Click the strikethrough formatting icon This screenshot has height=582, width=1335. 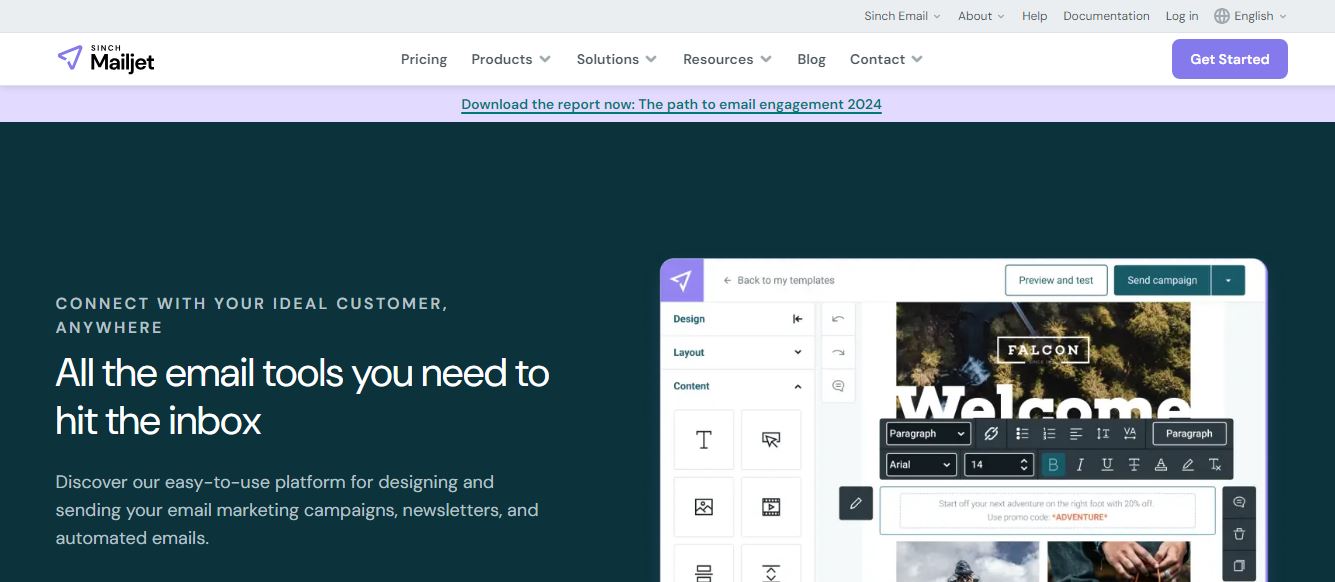click(1134, 465)
